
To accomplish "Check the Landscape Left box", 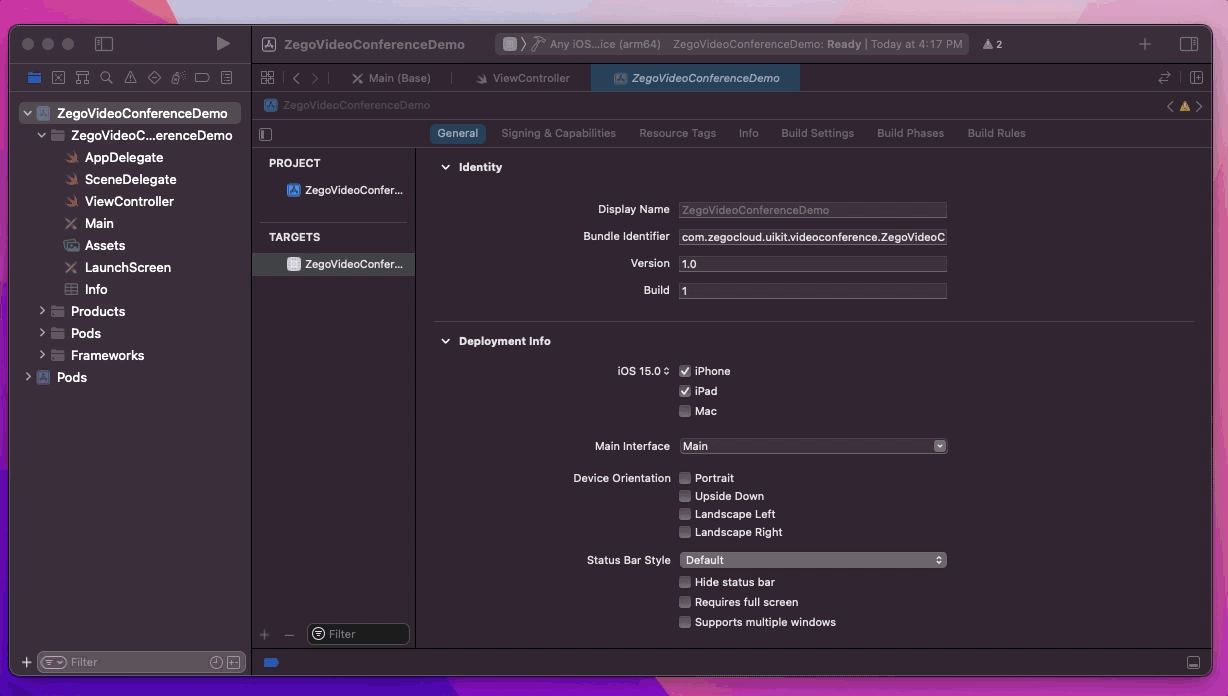I will click(685, 514).
